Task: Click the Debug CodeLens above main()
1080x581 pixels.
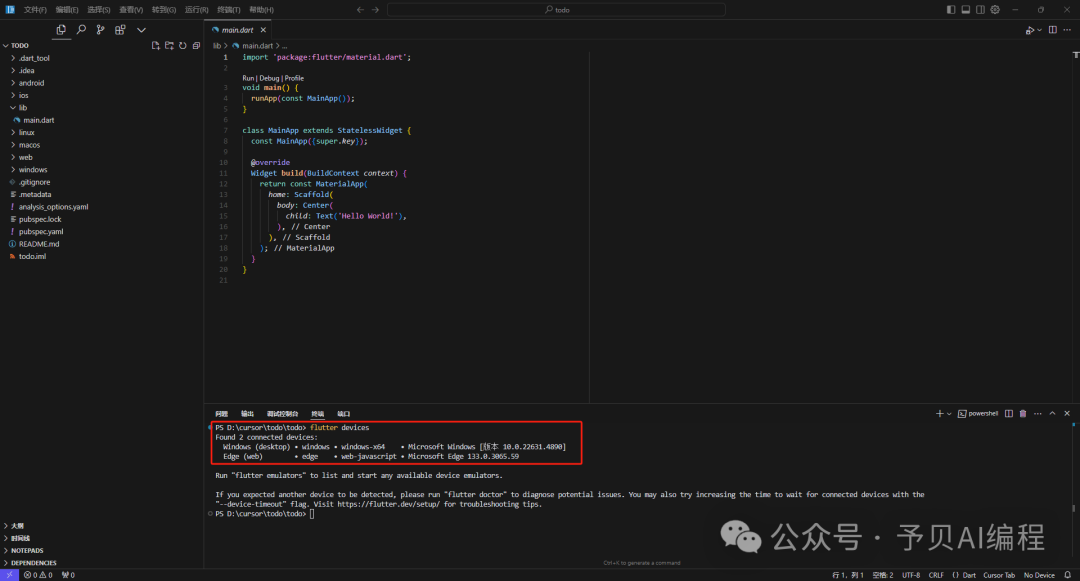Action: pos(269,78)
